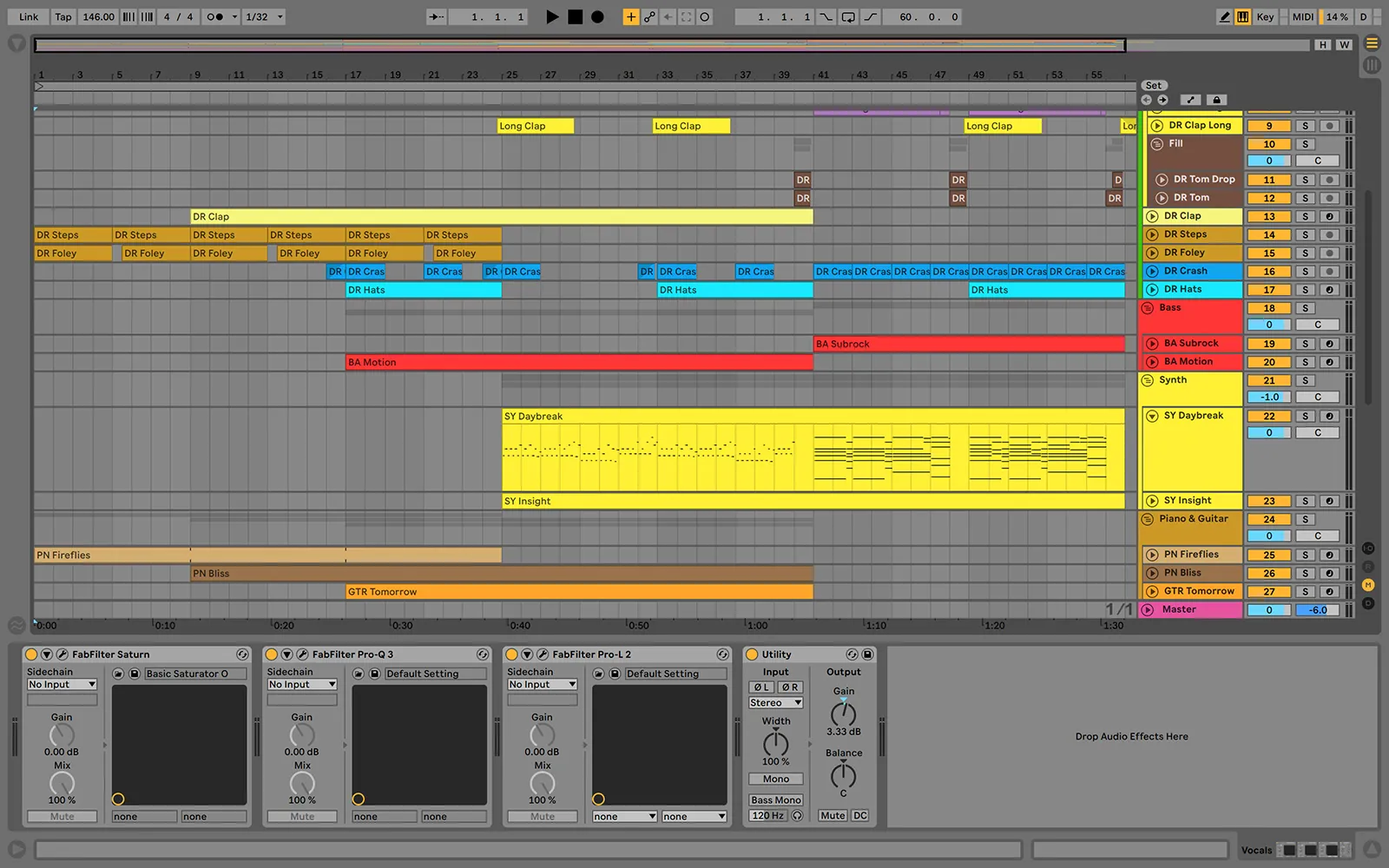Image resolution: width=1389 pixels, height=868 pixels.
Task: Start playback with the Play button
Action: coord(552,16)
